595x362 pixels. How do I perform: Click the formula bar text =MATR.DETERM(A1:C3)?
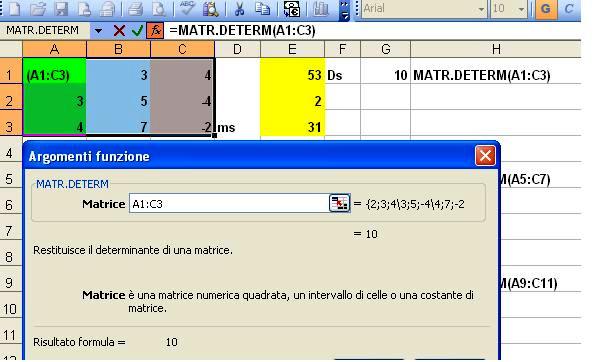point(242,30)
